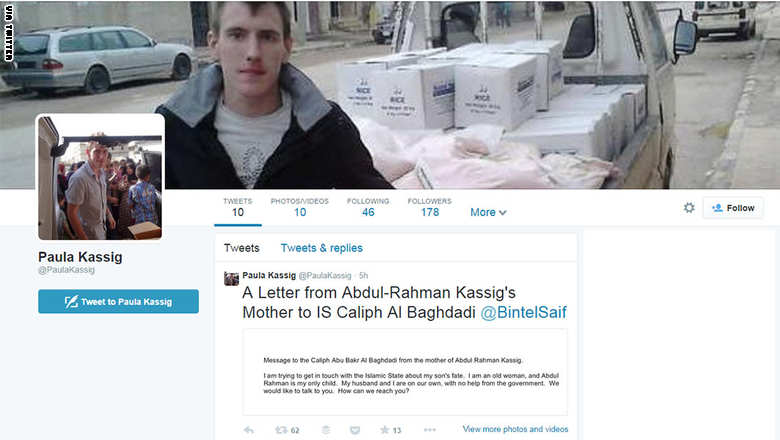Click the Pocket save icon under the tweet
Viewport: 780px width, 440px height.
click(355, 430)
